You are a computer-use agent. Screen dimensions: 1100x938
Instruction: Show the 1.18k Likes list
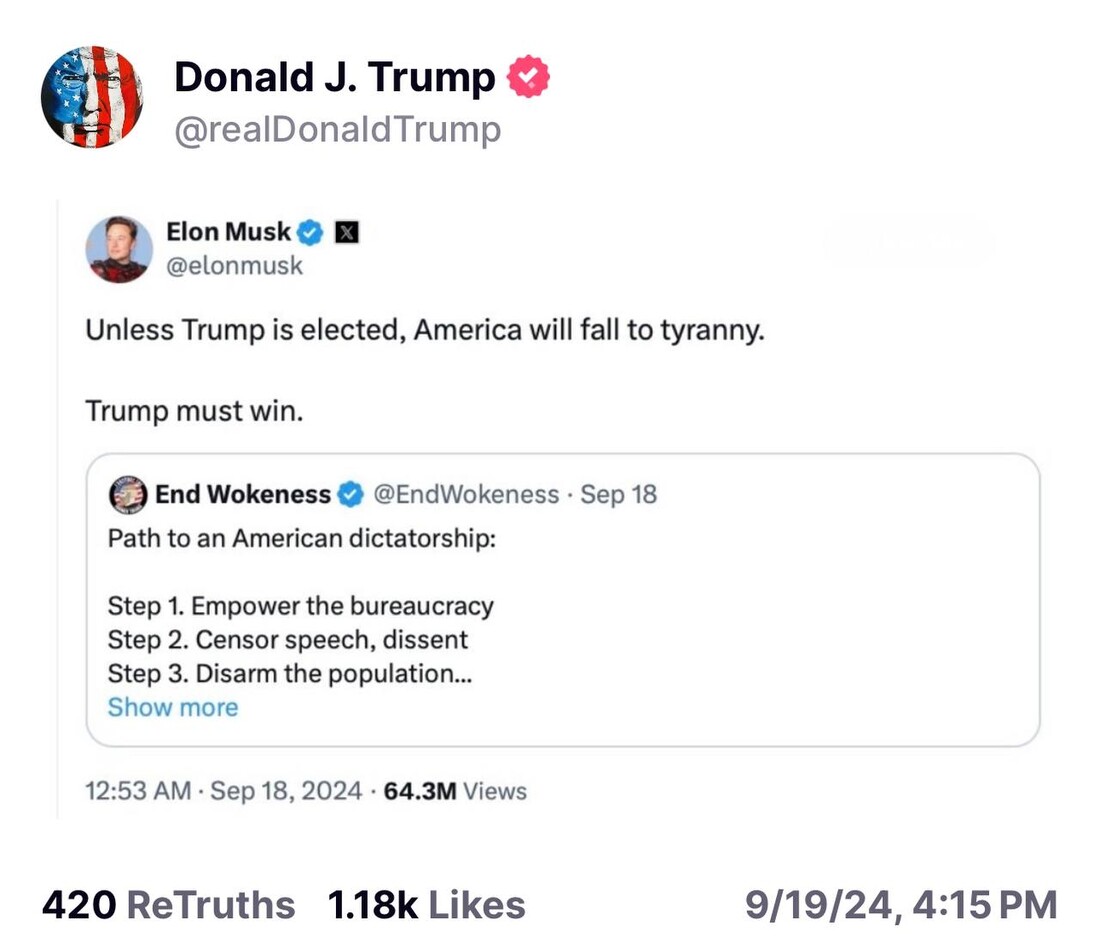tap(426, 905)
